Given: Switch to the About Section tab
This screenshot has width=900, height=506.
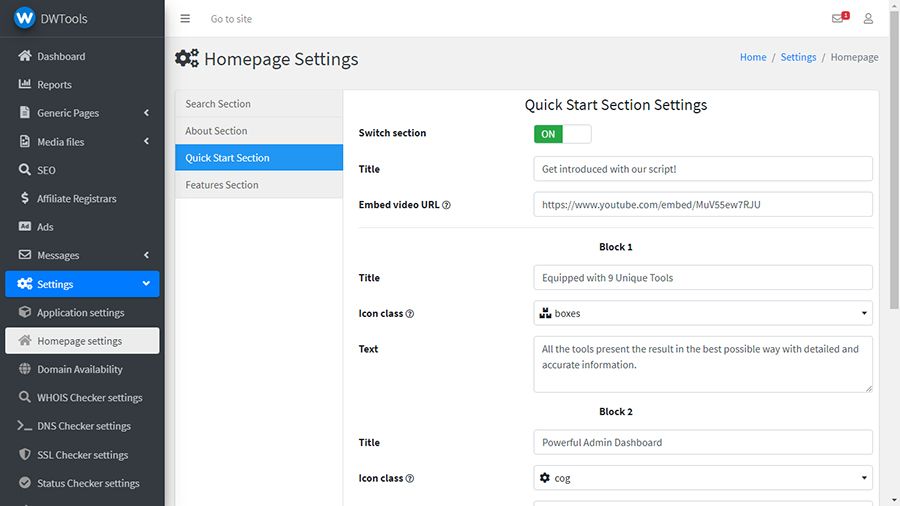Looking at the screenshot, I should [x=216, y=131].
